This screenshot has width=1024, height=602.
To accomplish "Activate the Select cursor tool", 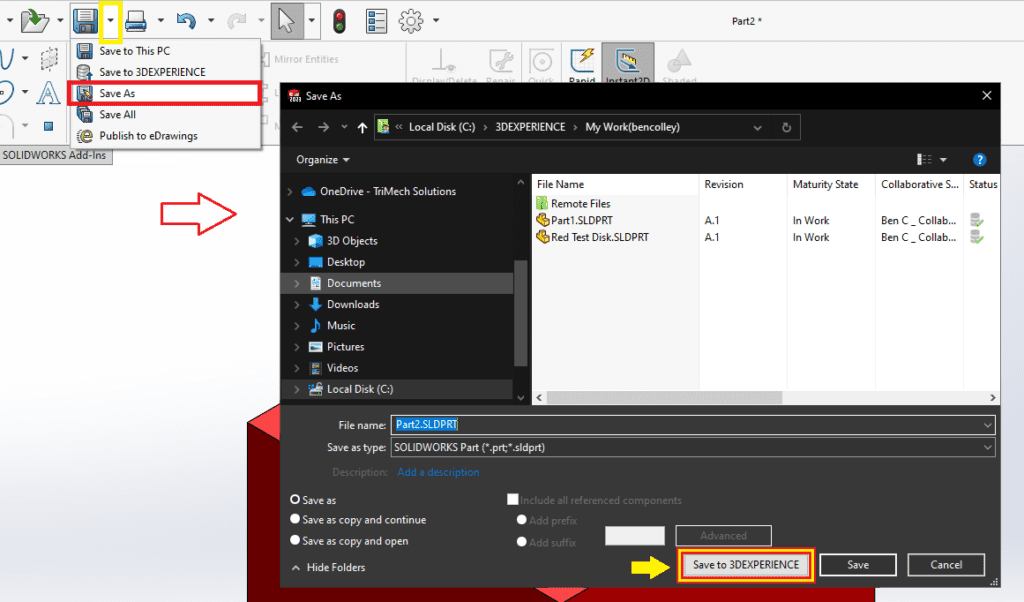I will pos(287,21).
